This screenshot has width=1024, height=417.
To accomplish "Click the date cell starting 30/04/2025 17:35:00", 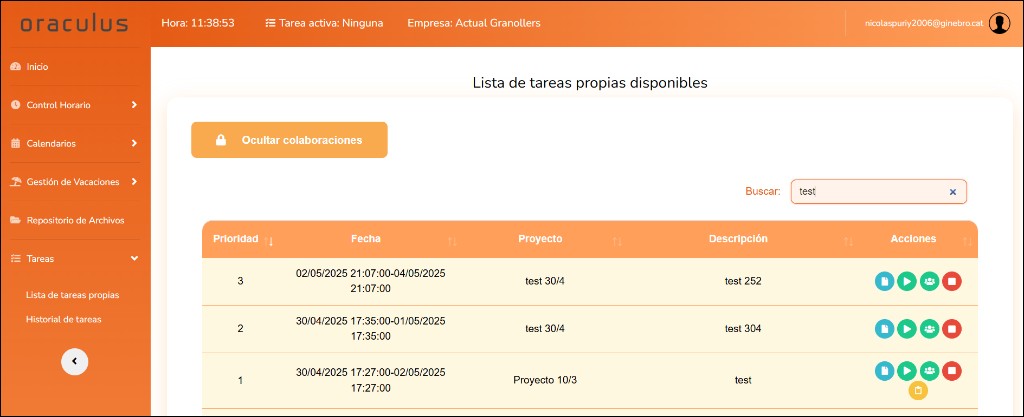I will tap(370, 329).
